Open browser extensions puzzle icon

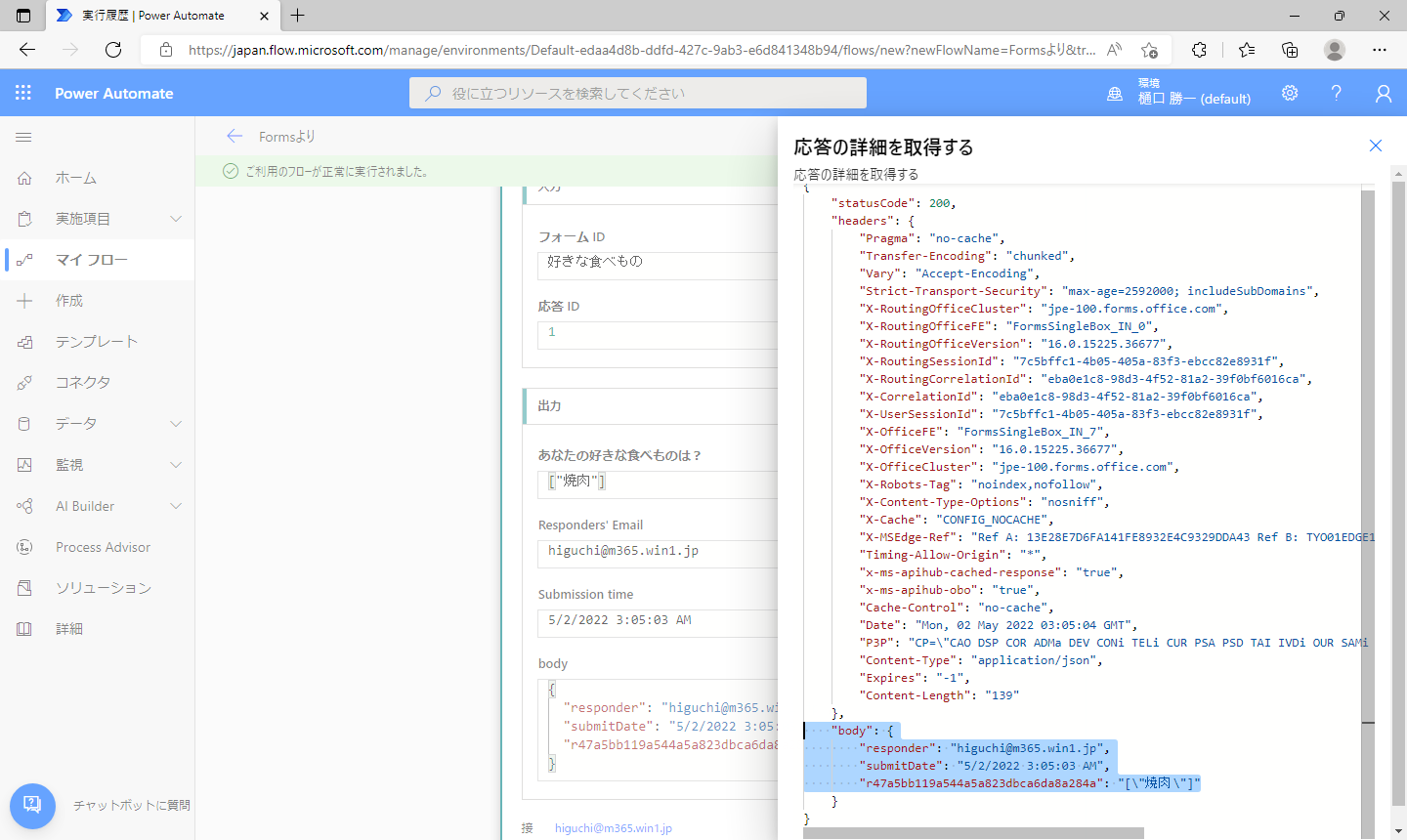1199,50
